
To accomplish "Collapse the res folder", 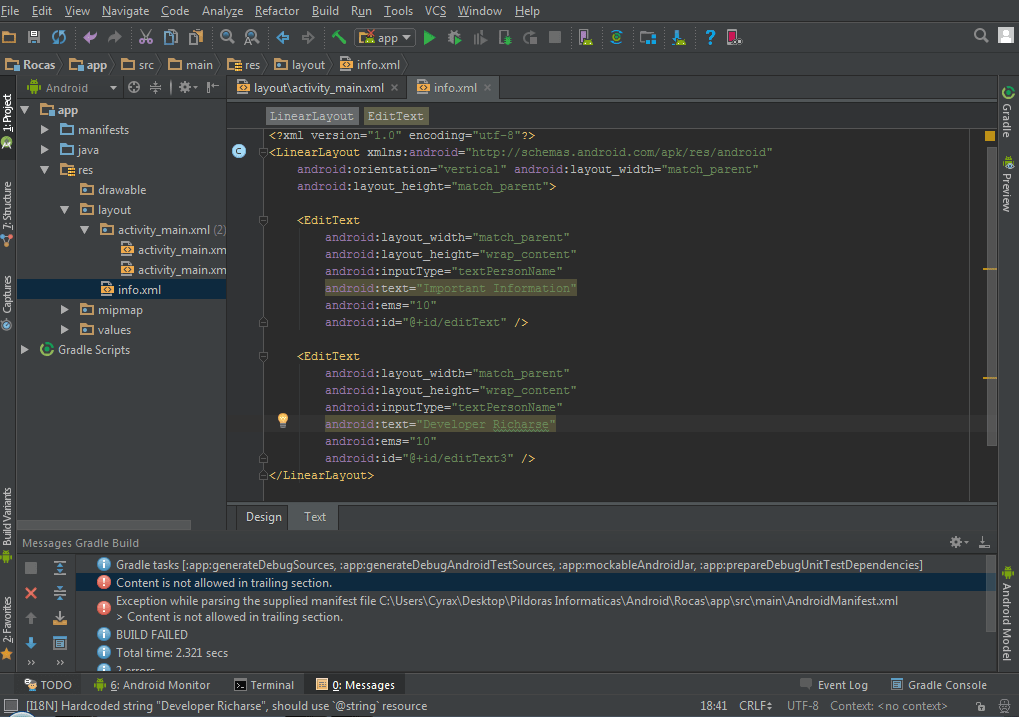I will coord(44,170).
